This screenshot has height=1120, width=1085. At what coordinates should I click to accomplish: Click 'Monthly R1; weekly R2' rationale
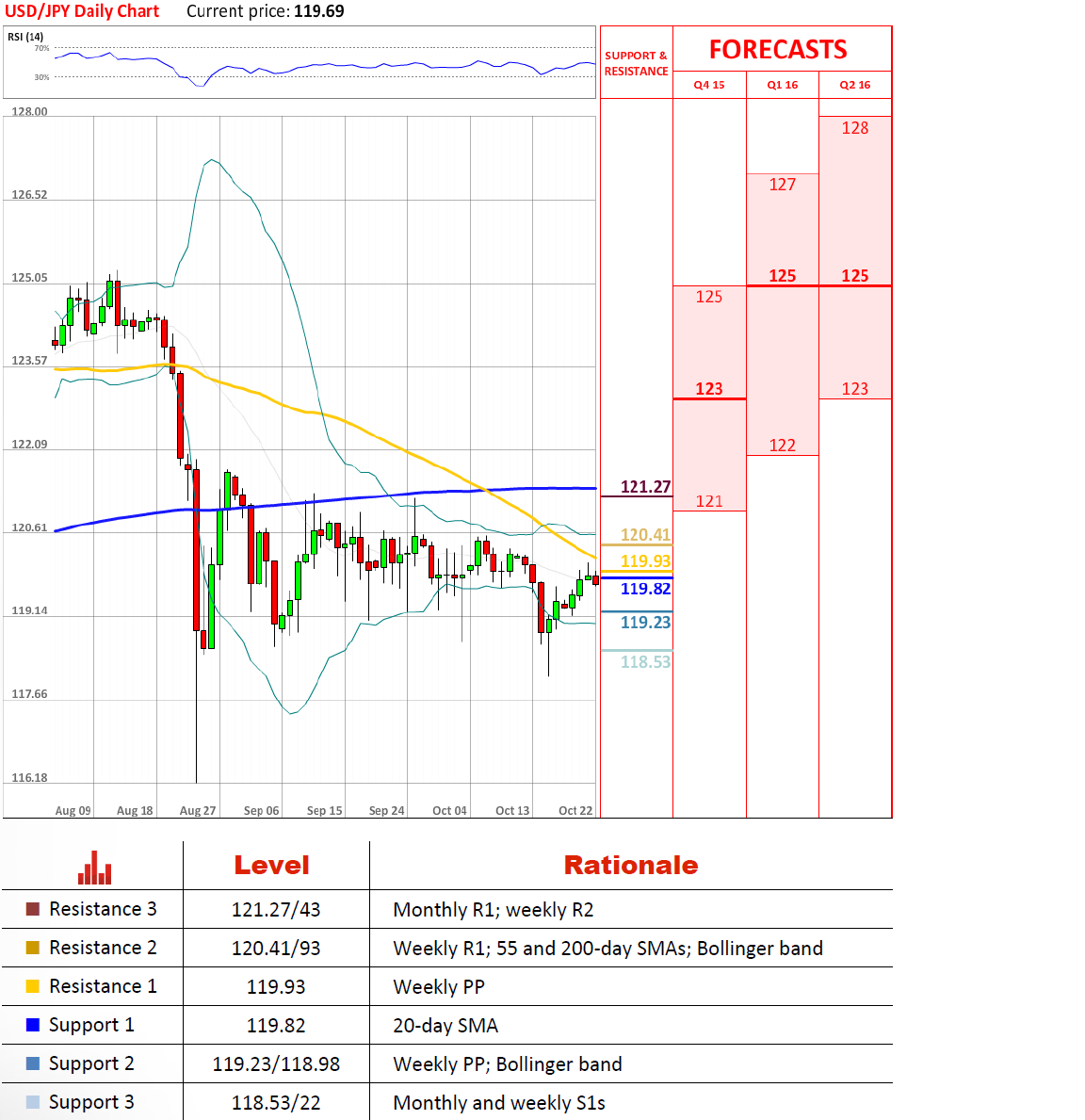coord(494,910)
